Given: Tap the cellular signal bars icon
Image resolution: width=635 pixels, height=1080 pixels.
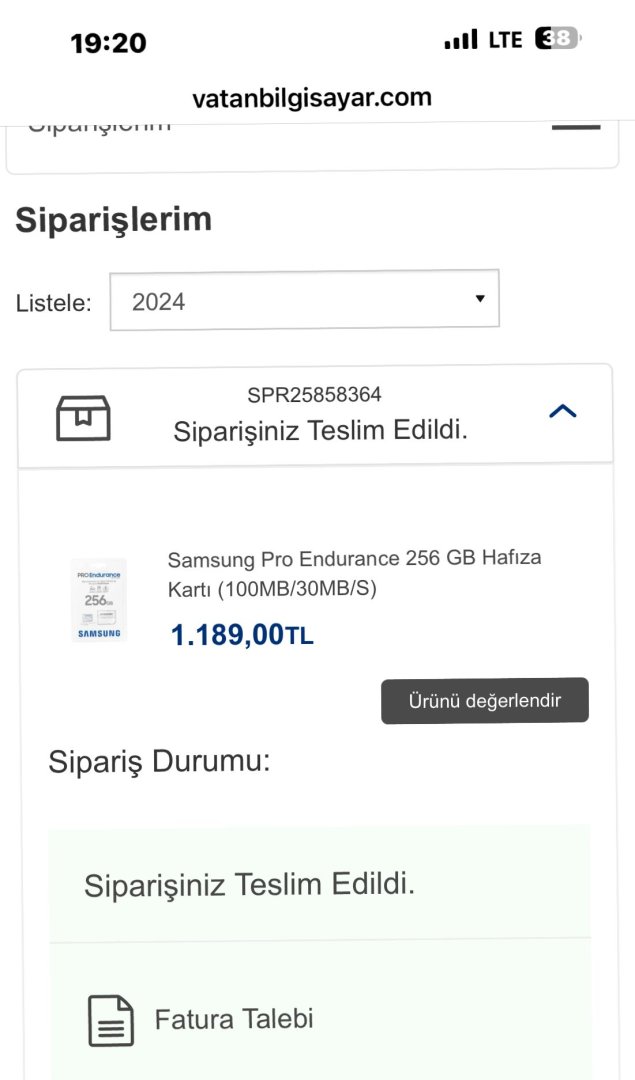Looking at the screenshot, I should (x=461, y=40).
